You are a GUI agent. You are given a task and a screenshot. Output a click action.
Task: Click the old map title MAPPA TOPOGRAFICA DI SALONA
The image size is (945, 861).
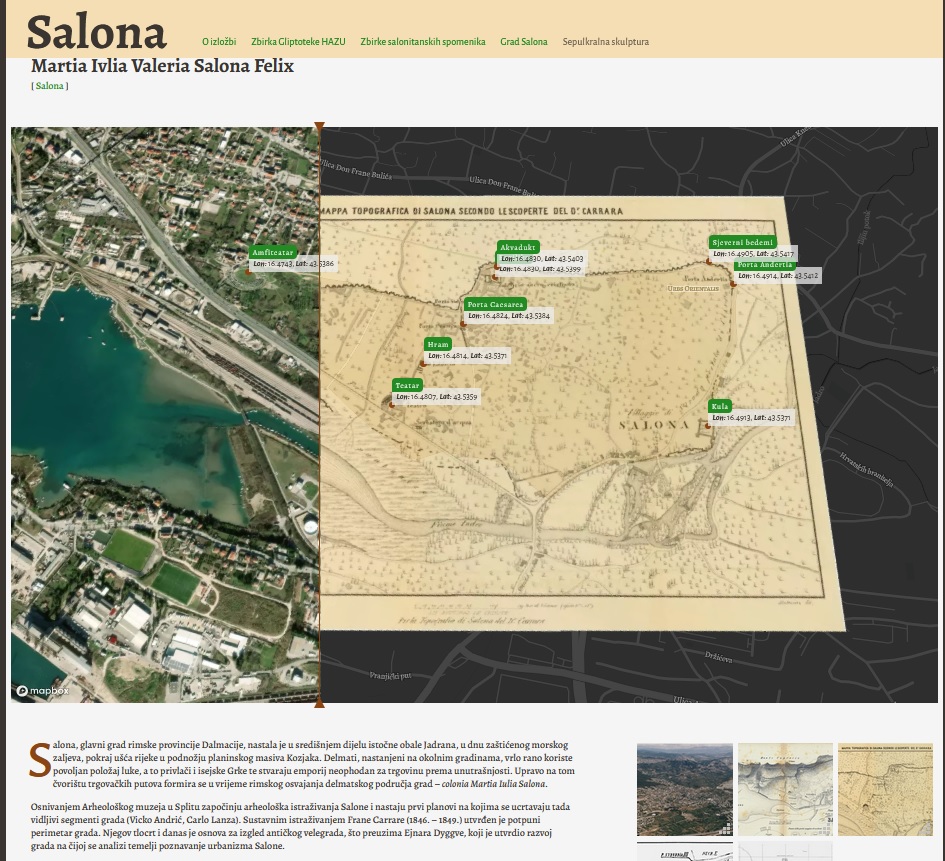(x=471, y=211)
